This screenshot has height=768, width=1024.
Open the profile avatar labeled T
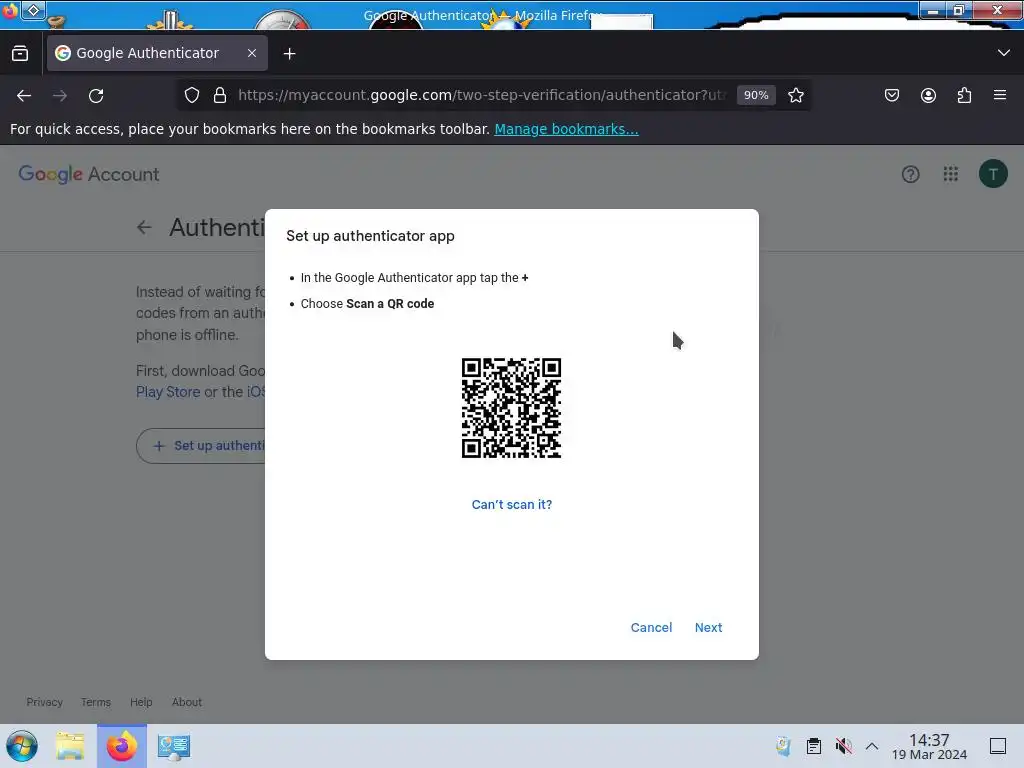click(993, 174)
